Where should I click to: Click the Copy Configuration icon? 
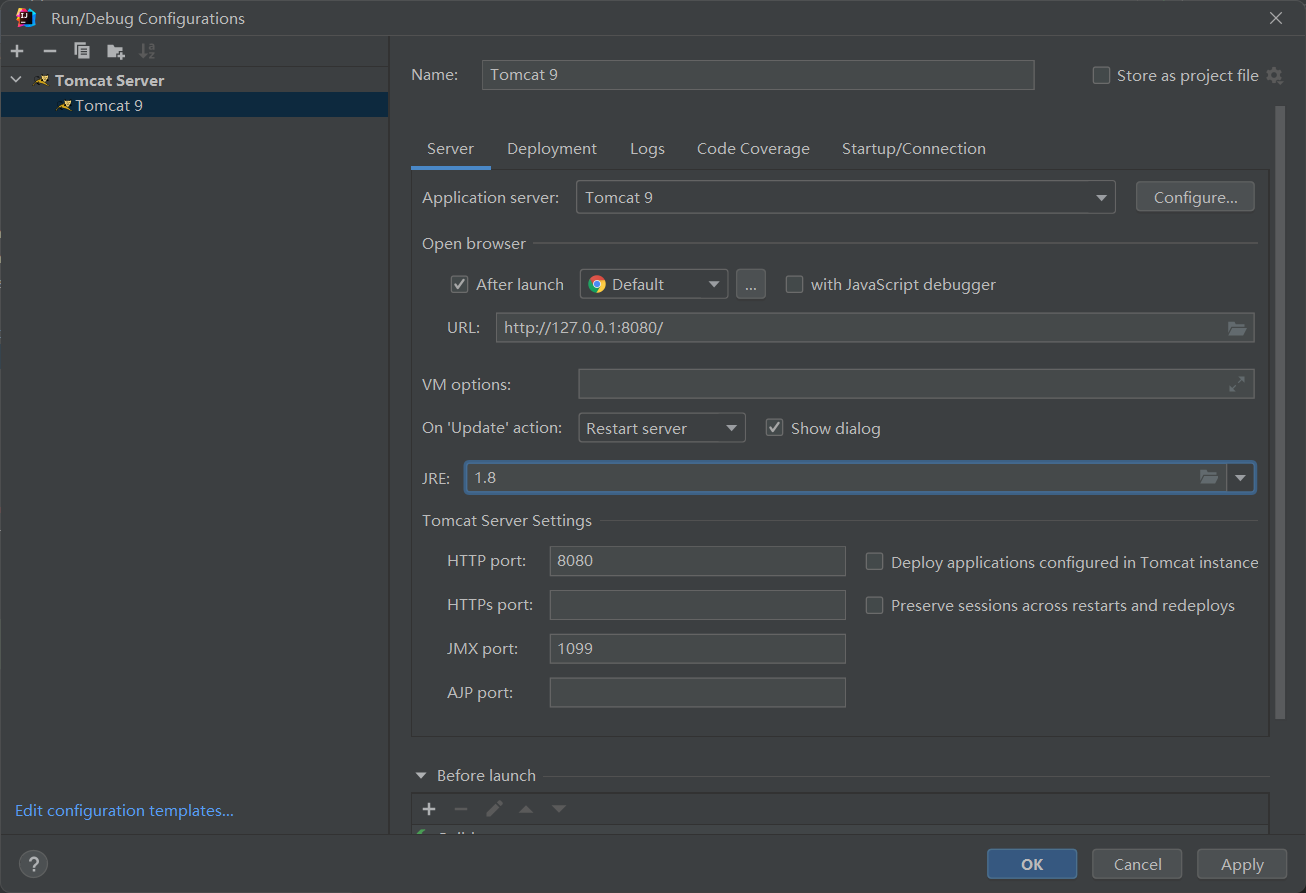(x=82, y=51)
